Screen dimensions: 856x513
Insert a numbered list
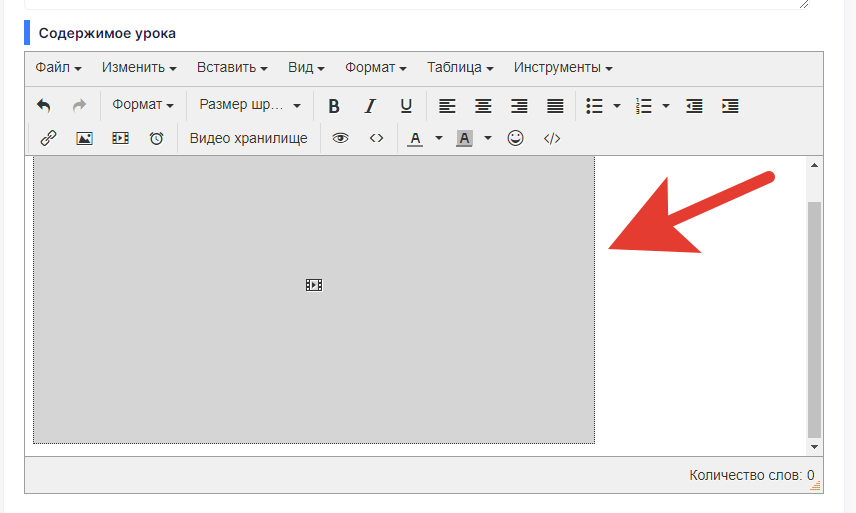tap(644, 106)
